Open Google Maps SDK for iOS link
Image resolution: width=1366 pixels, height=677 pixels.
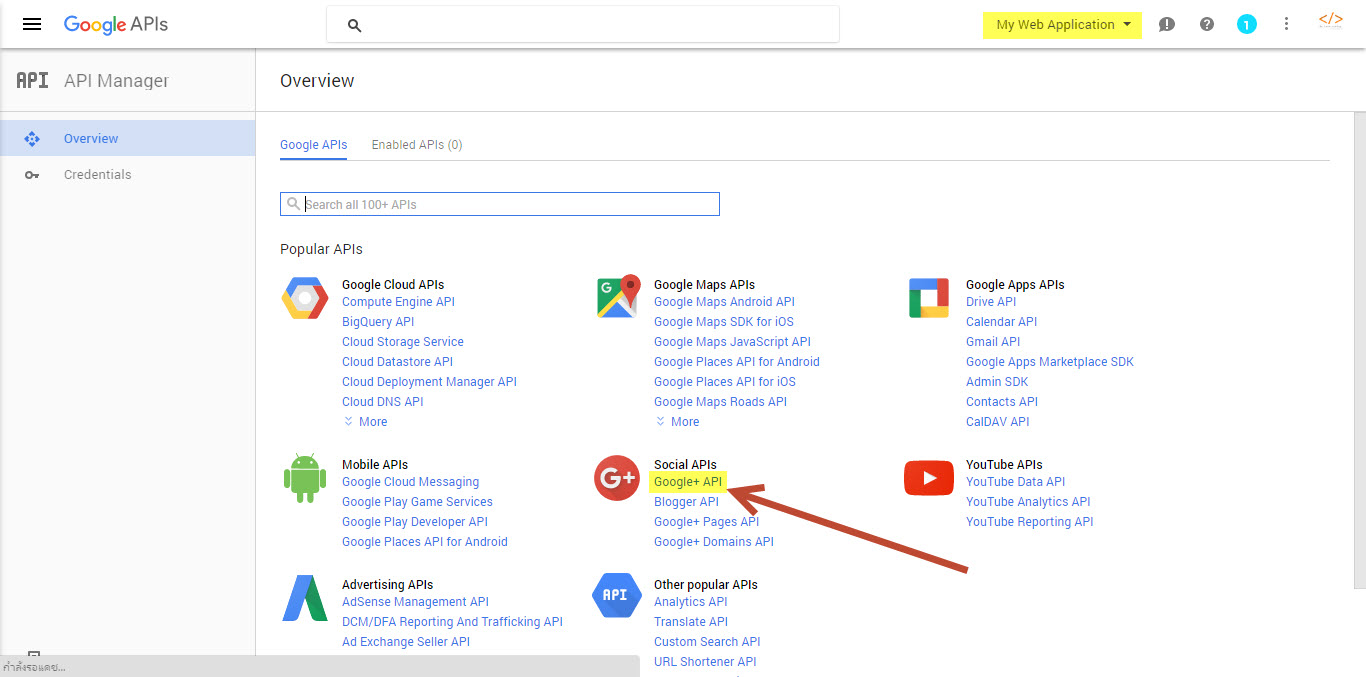(x=724, y=322)
